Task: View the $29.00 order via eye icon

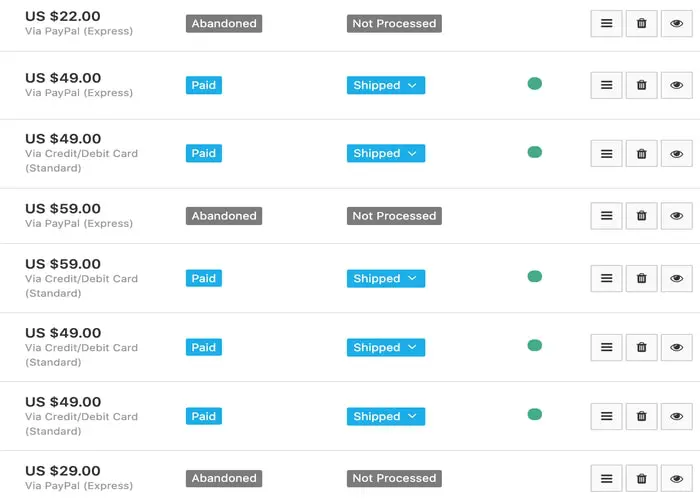Action: 676,479
